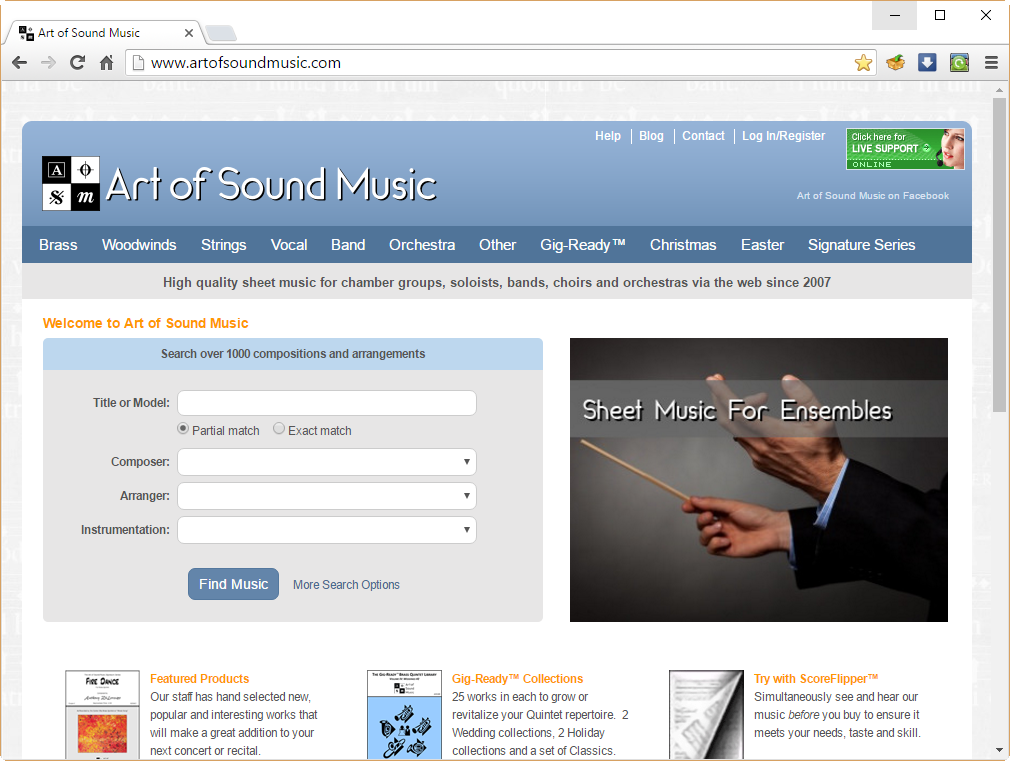The height and width of the screenshot is (761, 1010).
Task: Expand the Arranger dropdown
Action: [x=327, y=496]
